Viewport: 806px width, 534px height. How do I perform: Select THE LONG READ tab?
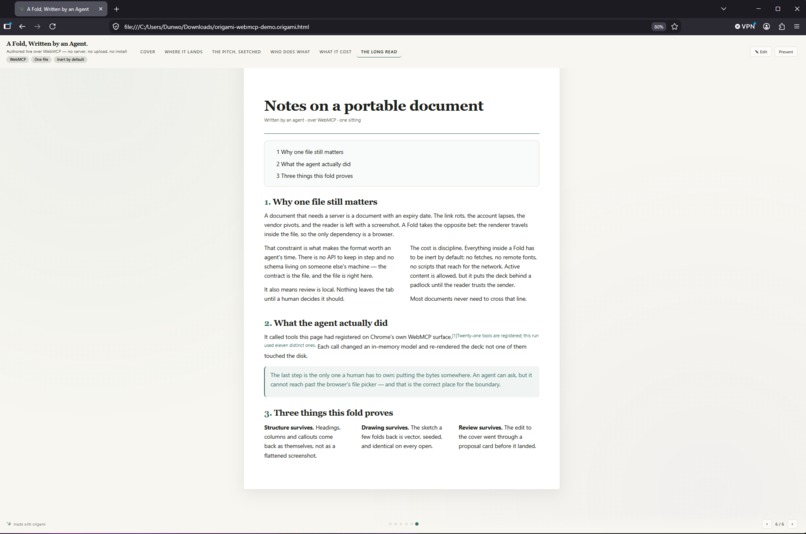pyautogui.click(x=379, y=52)
